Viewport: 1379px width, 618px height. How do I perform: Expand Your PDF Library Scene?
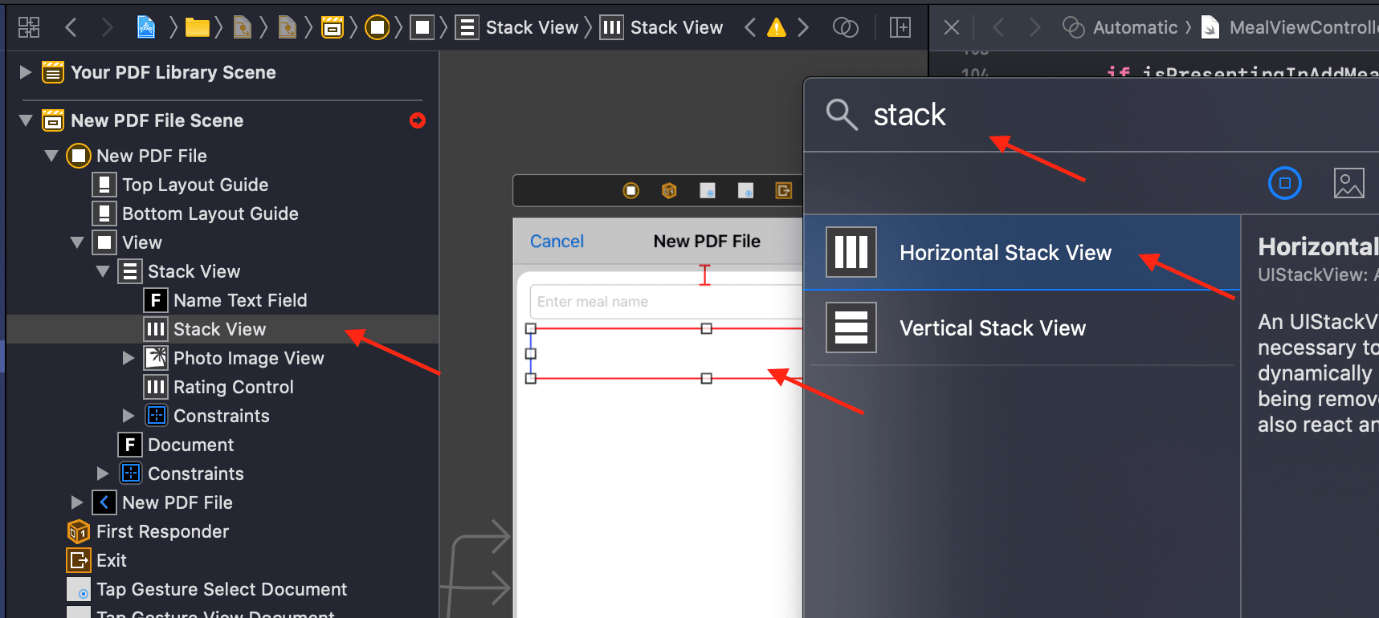point(25,72)
